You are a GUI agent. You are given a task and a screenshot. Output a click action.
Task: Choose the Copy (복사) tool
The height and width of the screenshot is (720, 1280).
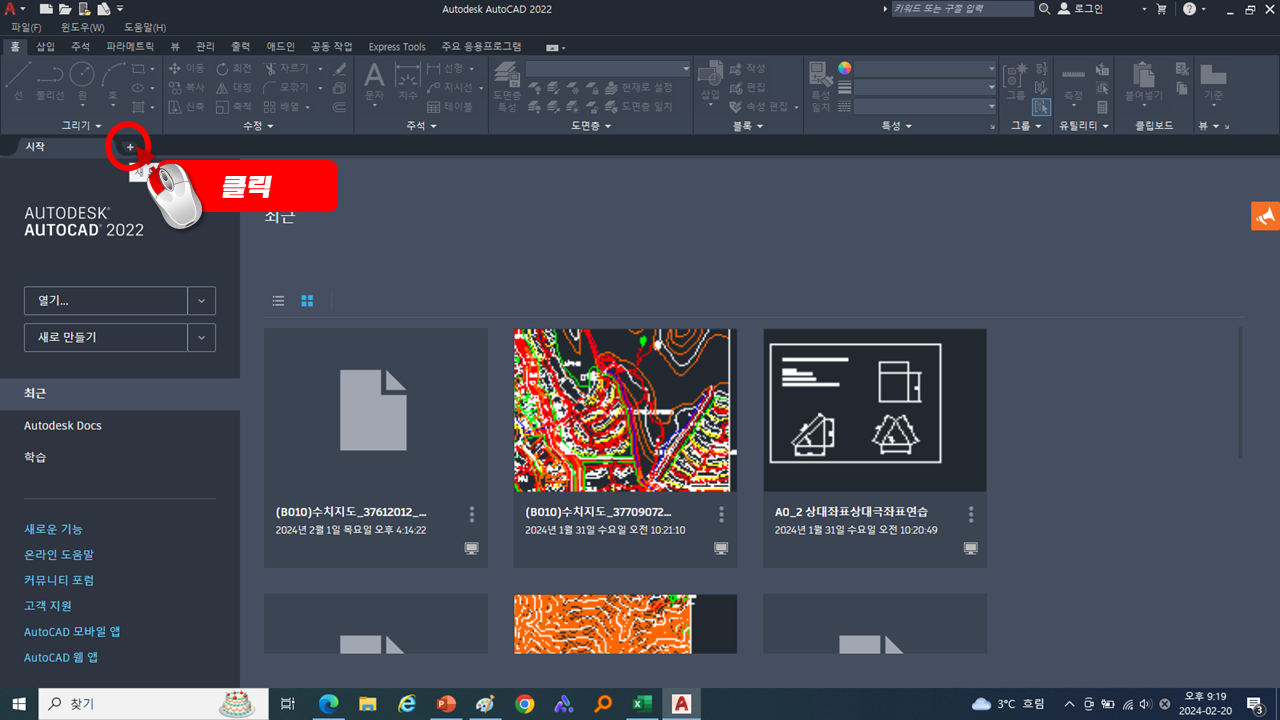tap(187, 88)
